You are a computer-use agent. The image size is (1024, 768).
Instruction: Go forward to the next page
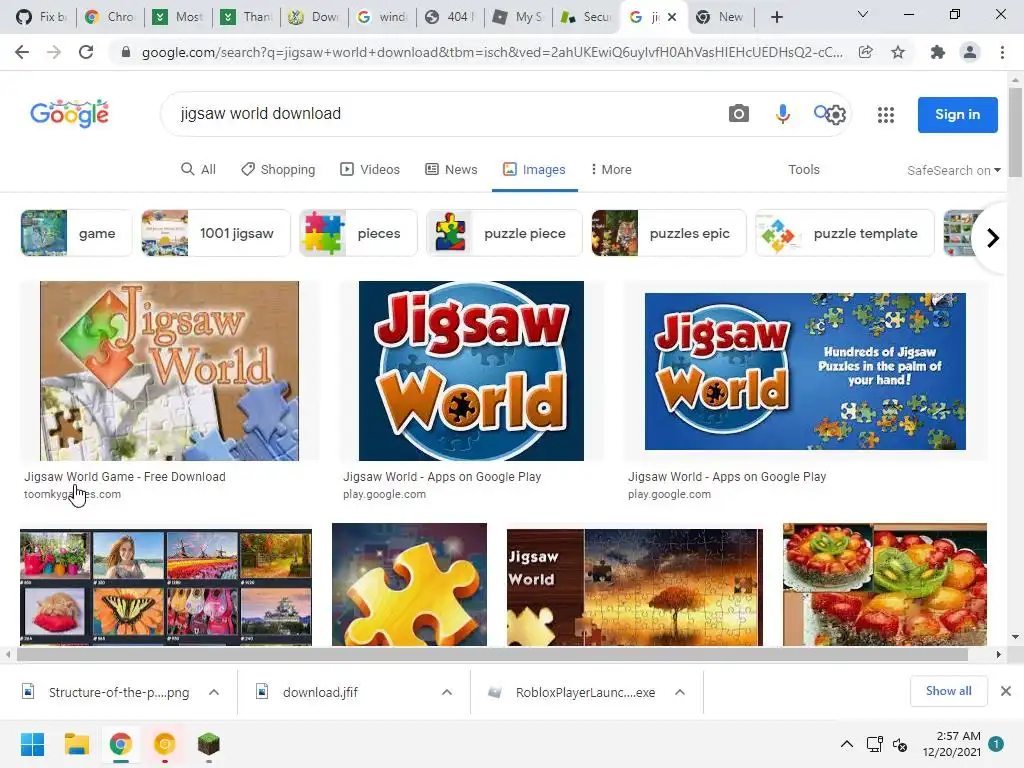pyautogui.click(x=54, y=52)
